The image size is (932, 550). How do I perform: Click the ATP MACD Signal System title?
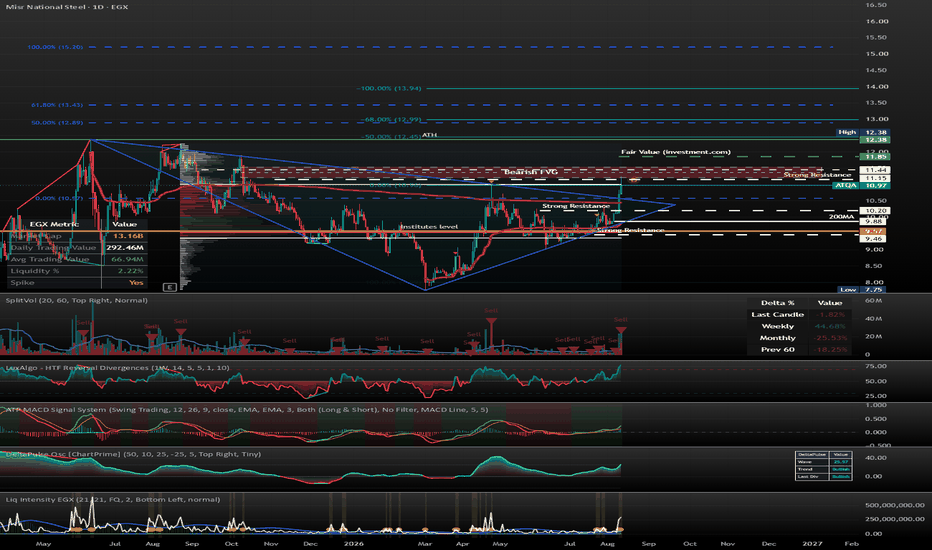pos(247,410)
